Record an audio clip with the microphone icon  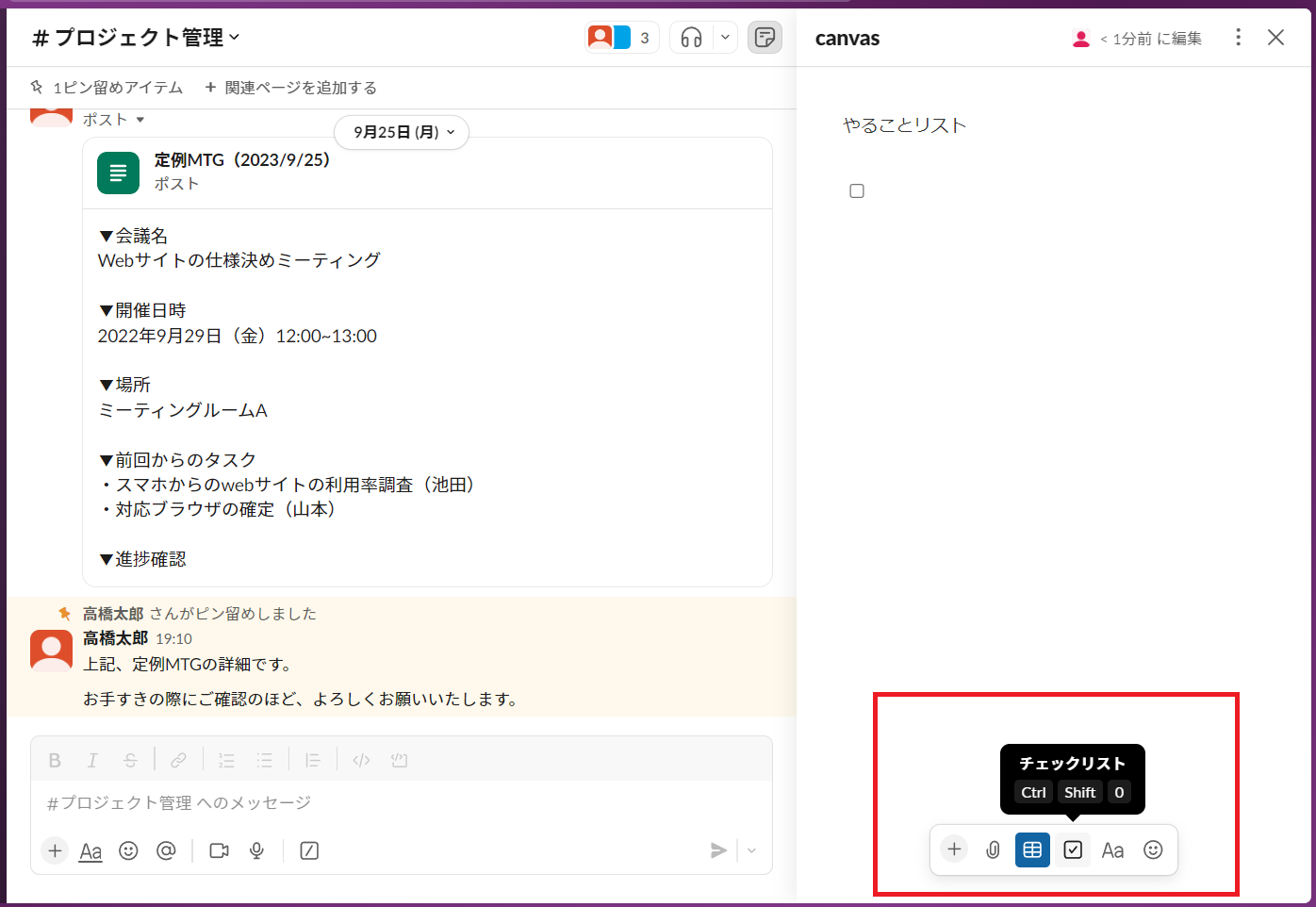(256, 850)
